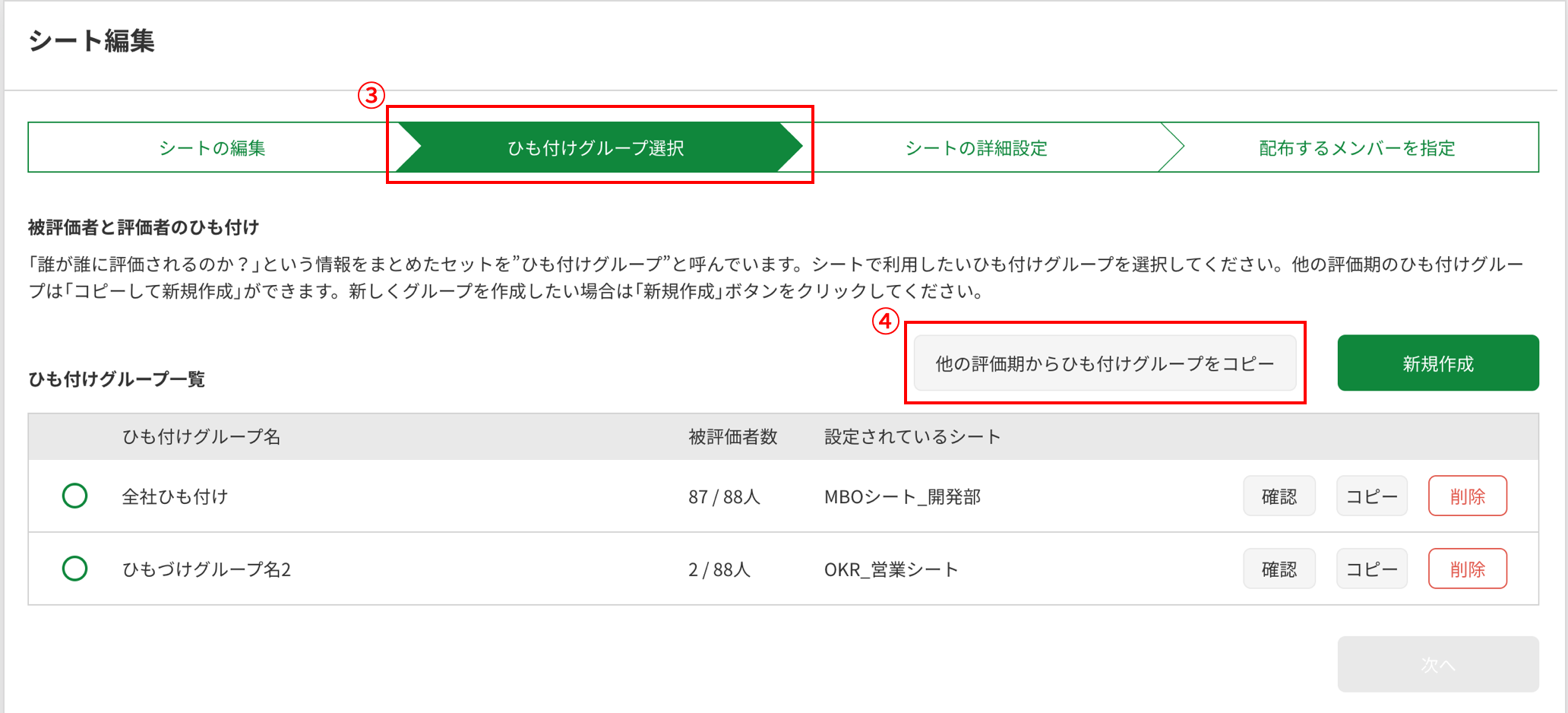Click the OKR_営業シート sheet text
The image size is (1568, 713).
coord(890,569)
